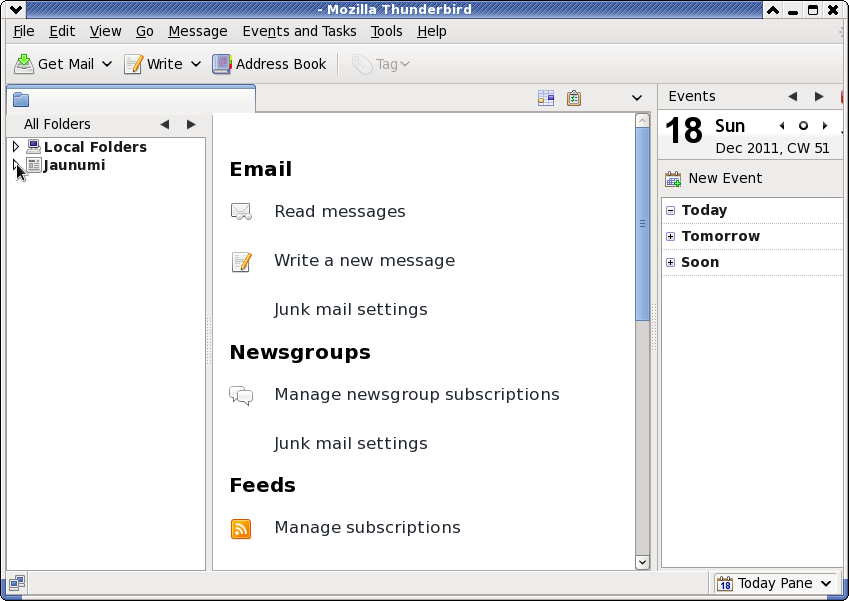Open the Tools menu
The width and height of the screenshot is (849, 601).
(387, 31)
